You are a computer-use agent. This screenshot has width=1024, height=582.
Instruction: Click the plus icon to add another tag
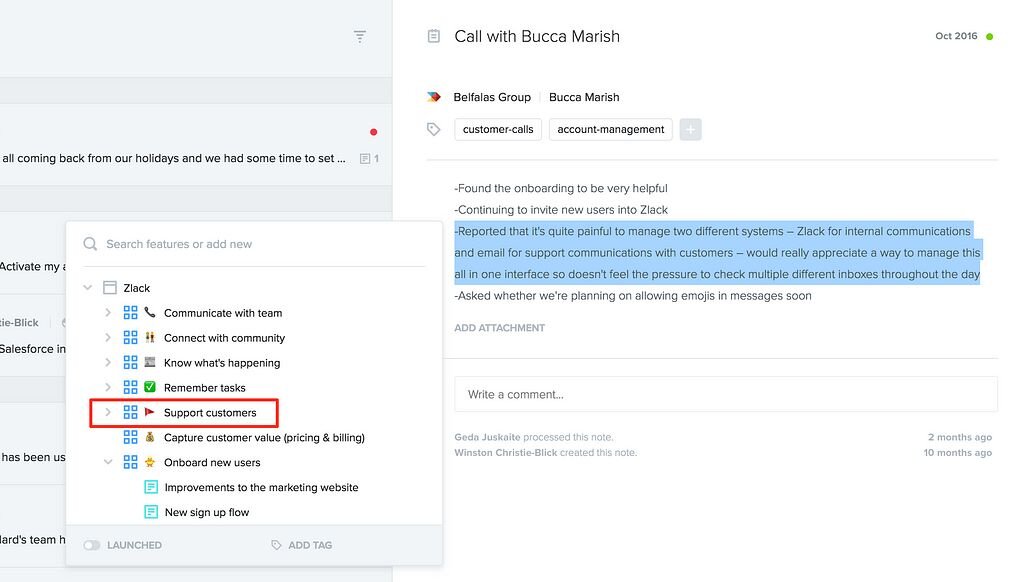[690, 129]
